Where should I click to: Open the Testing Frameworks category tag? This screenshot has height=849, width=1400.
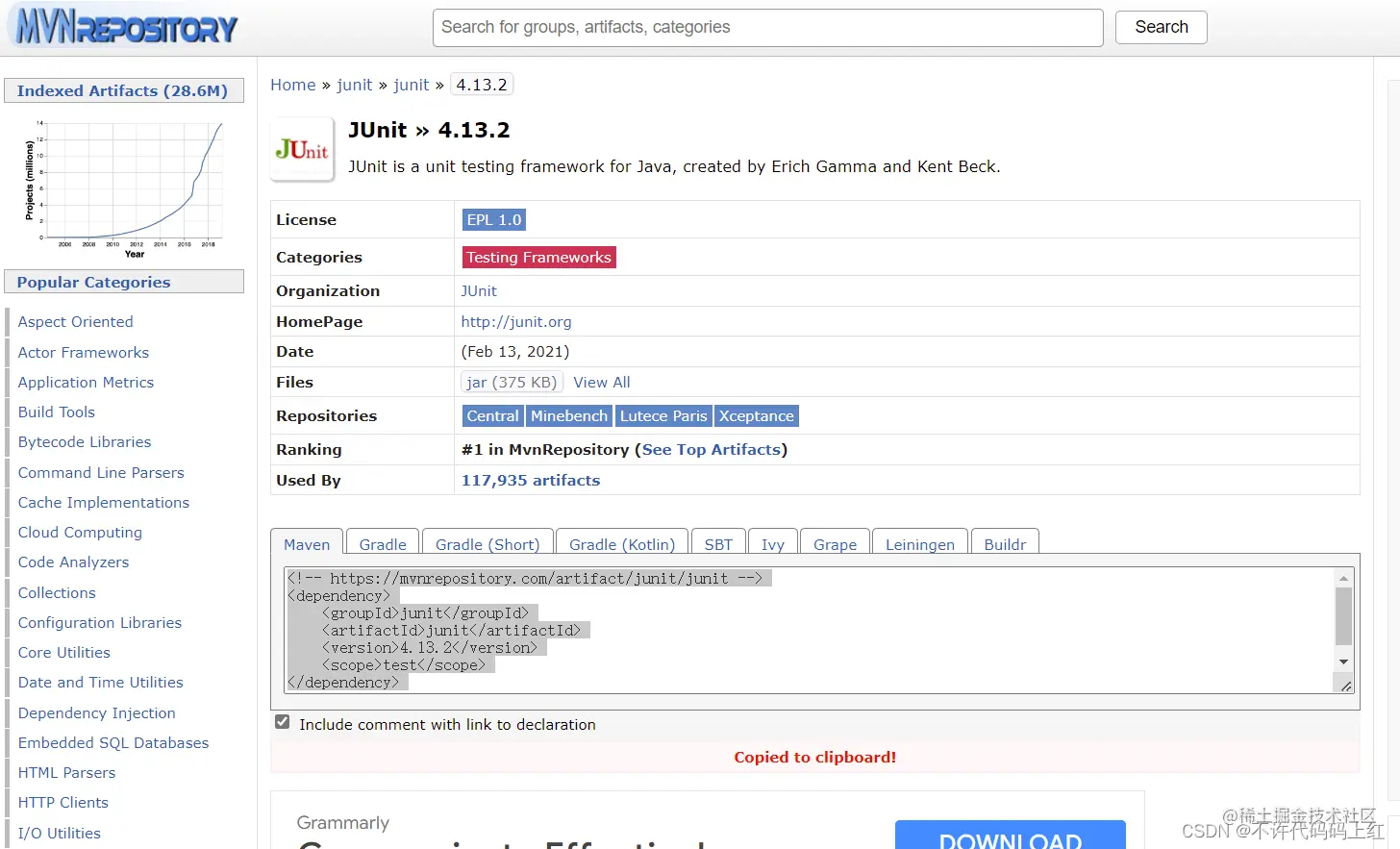coord(539,257)
